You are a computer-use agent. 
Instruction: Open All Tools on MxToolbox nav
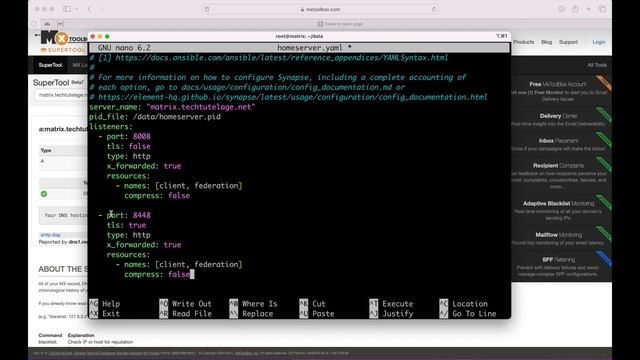click(x=597, y=65)
